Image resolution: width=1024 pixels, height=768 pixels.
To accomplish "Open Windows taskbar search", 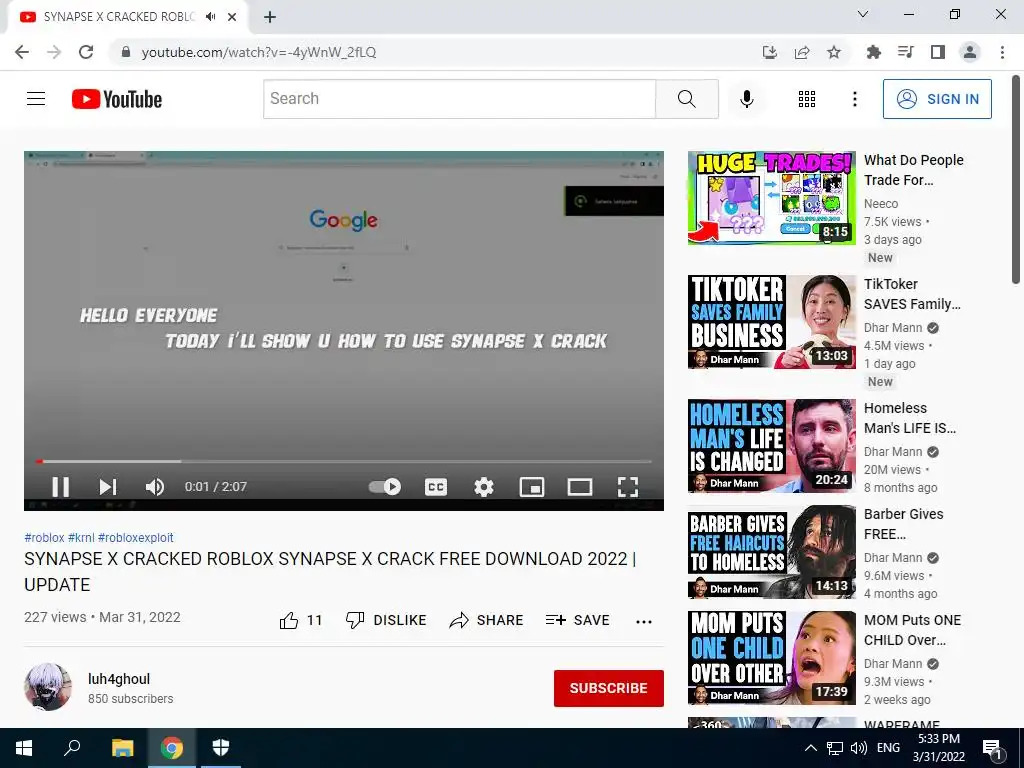I will click(72, 748).
